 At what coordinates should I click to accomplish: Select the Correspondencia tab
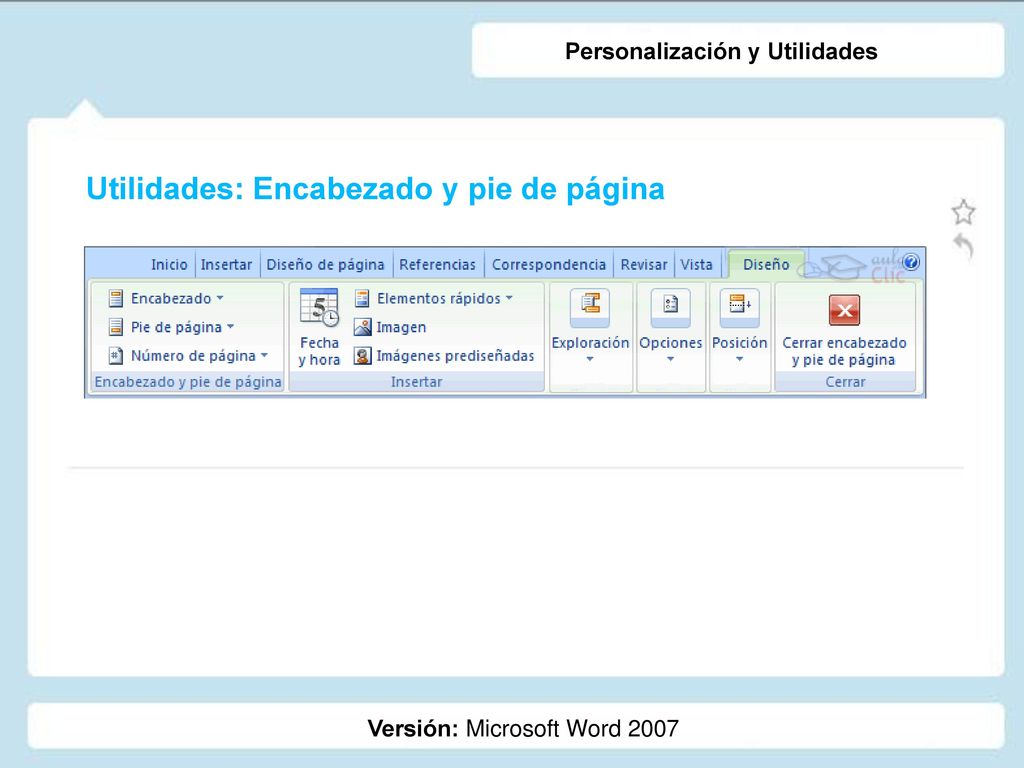pos(549,264)
